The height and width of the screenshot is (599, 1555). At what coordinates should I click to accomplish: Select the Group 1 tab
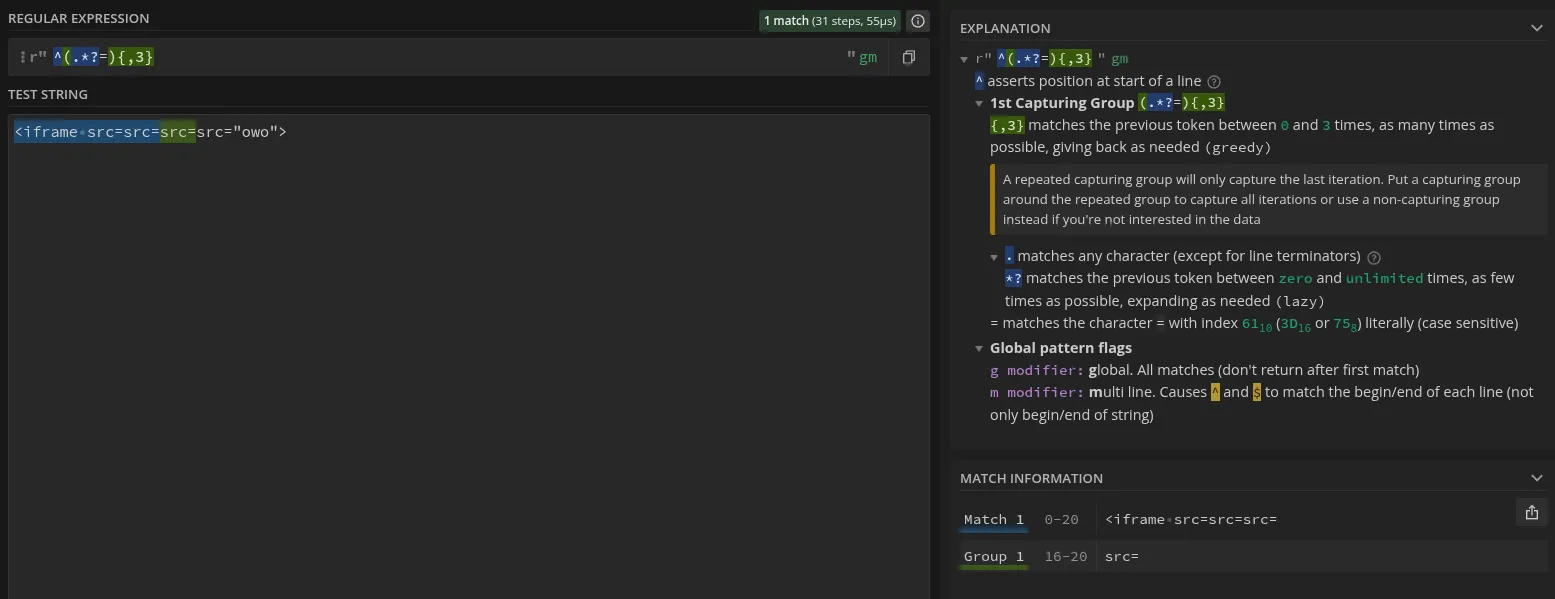tap(993, 556)
